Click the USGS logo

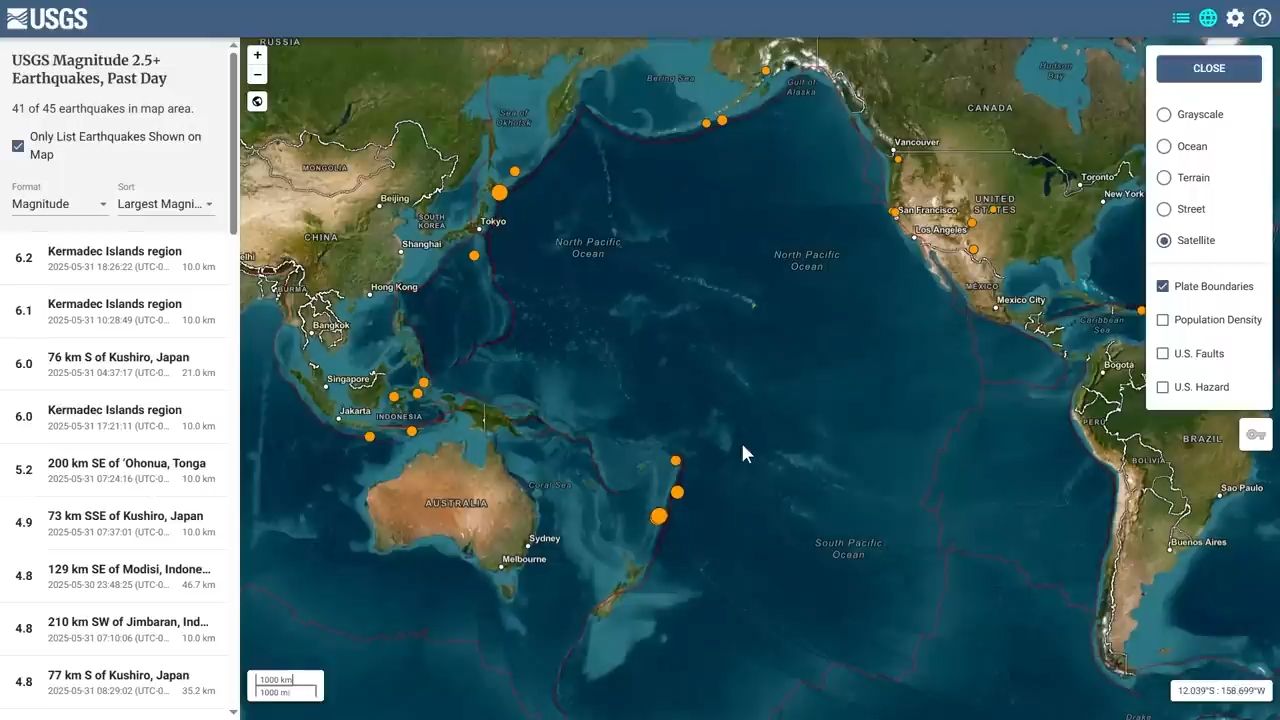[47, 18]
